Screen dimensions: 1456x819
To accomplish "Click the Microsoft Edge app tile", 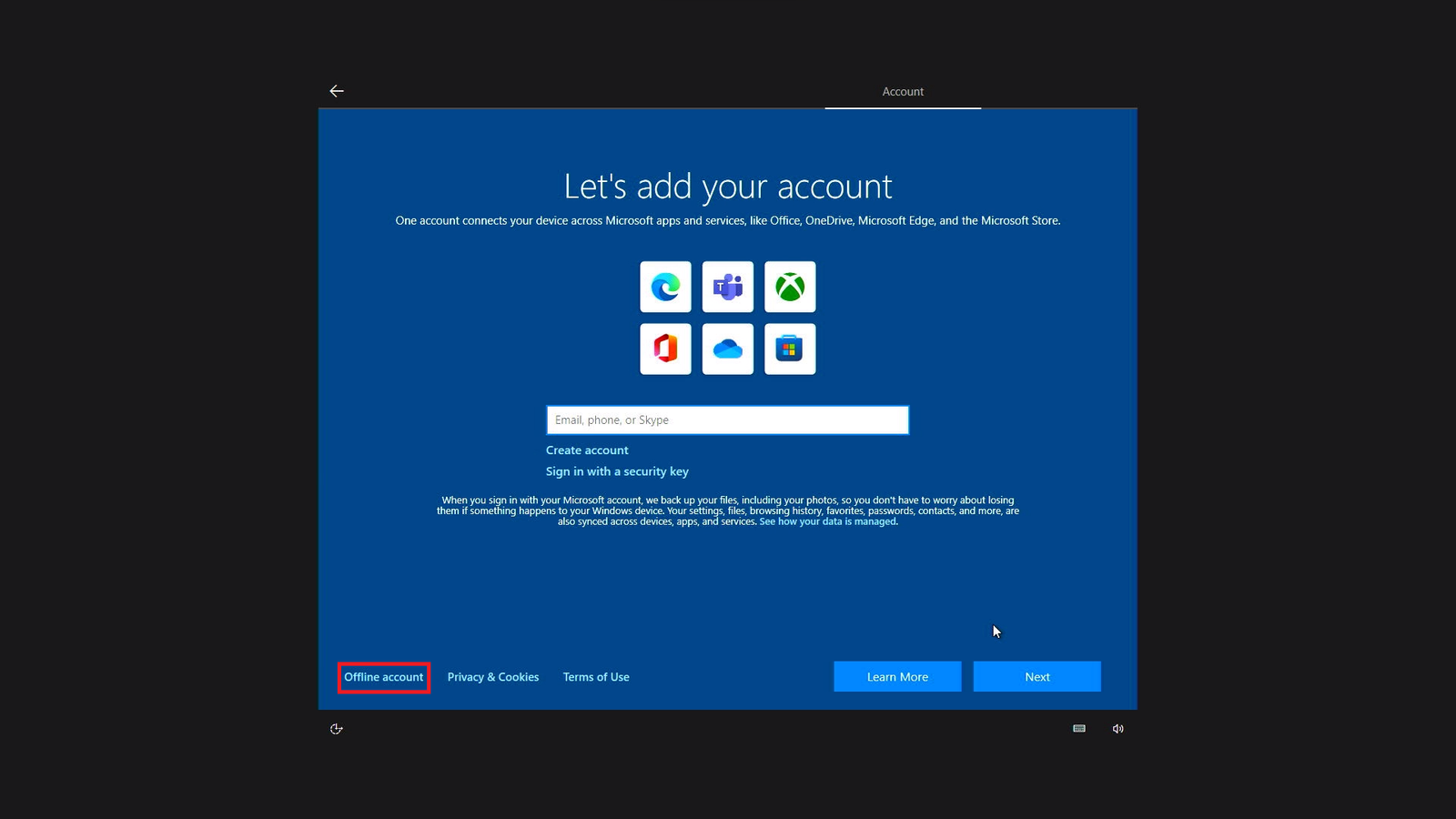I will pyautogui.click(x=665, y=287).
